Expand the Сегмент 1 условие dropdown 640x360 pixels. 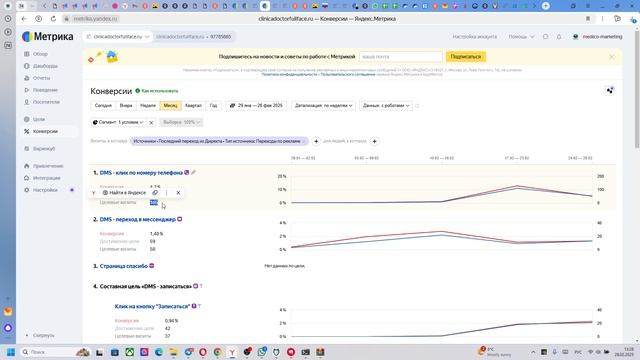click(x=118, y=122)
